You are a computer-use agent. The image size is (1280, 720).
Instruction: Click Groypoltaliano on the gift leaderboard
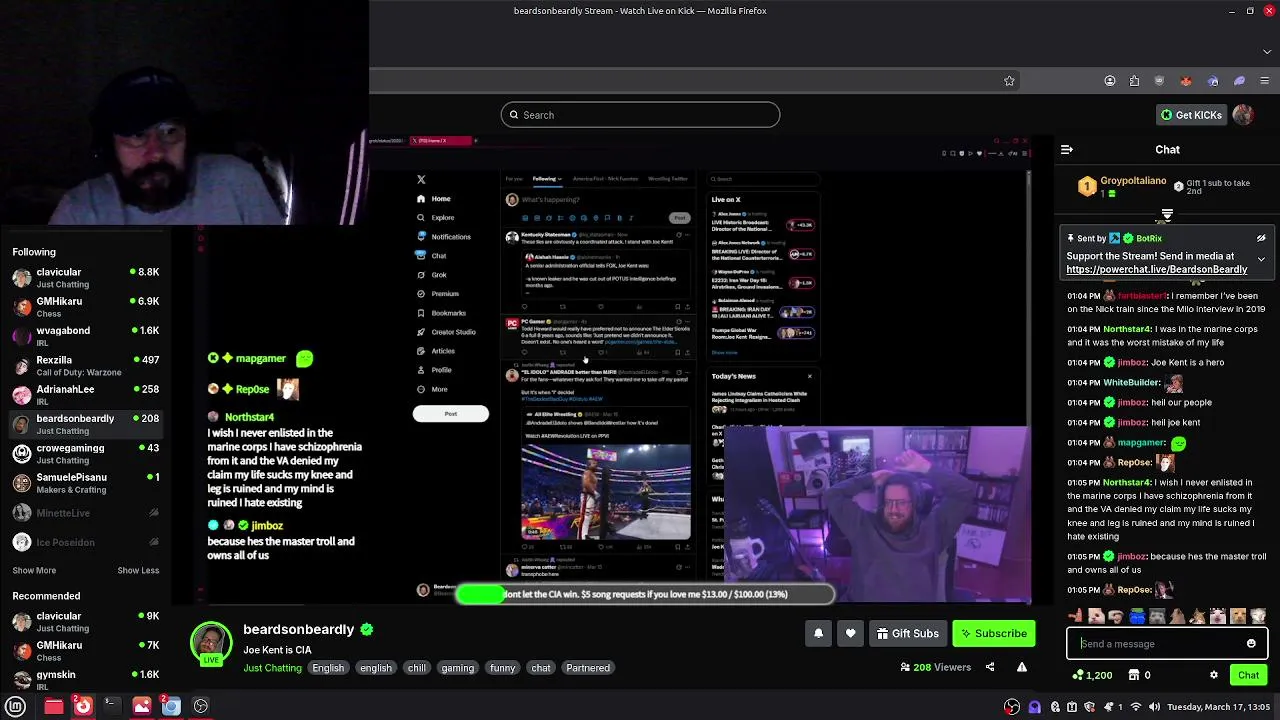click(x=1133, y=181)
